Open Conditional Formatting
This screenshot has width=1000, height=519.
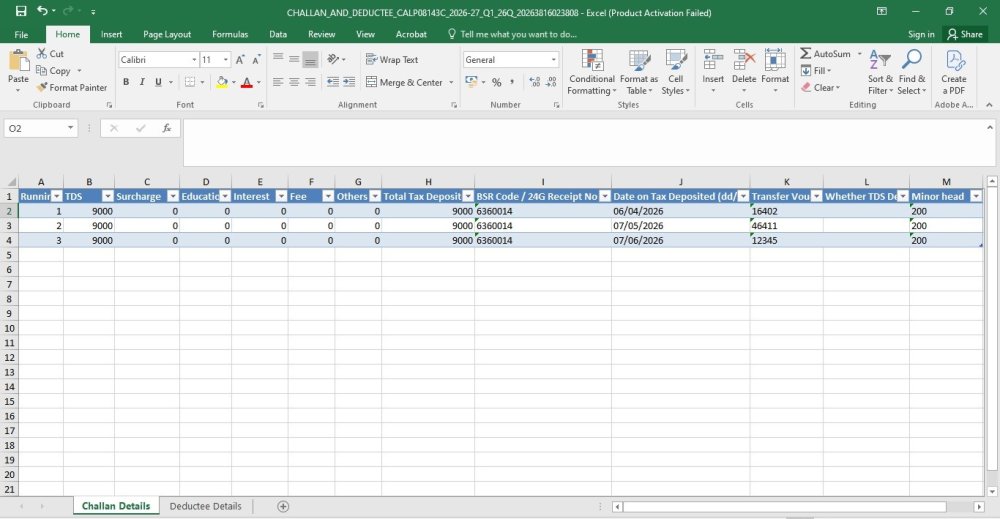(x=592, y=73)
